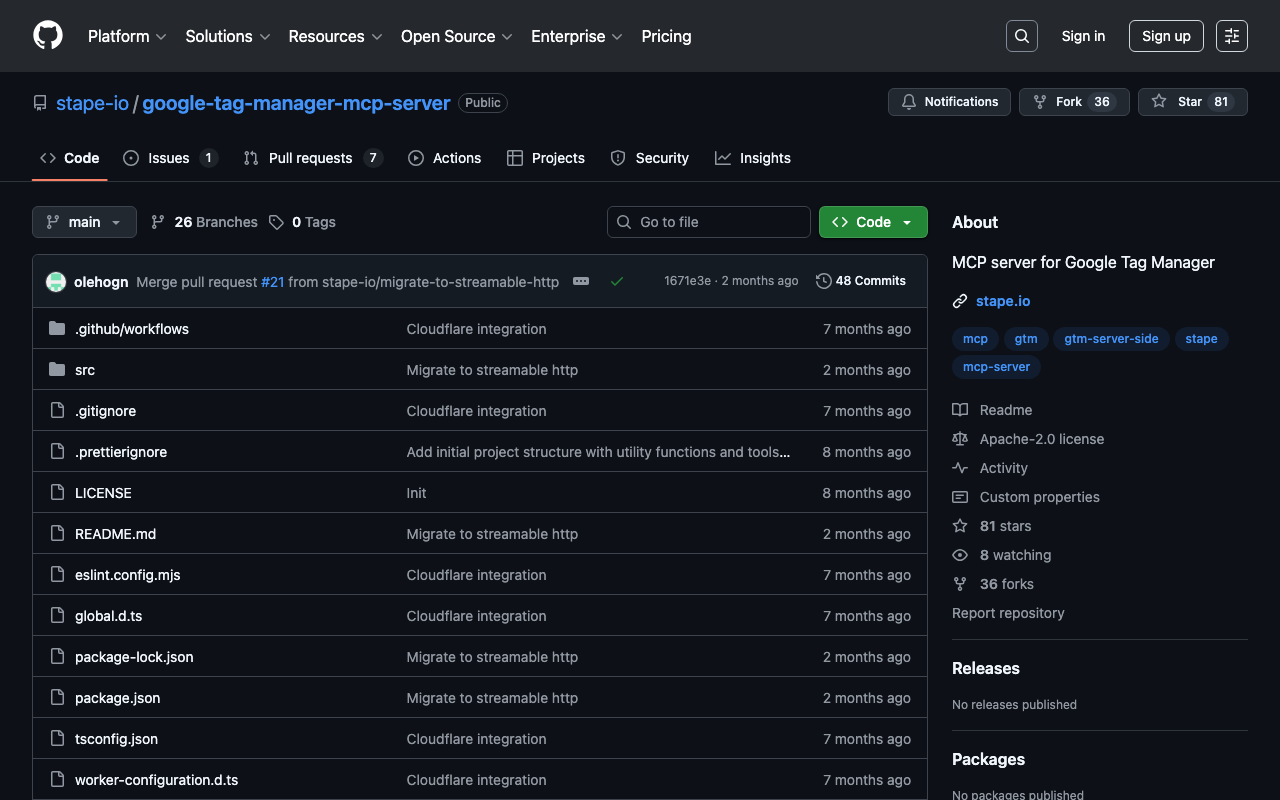Viewport: 1280px width, 800px height.
Task: Click the link icon next to stape.io
Action: pos(960,301)
